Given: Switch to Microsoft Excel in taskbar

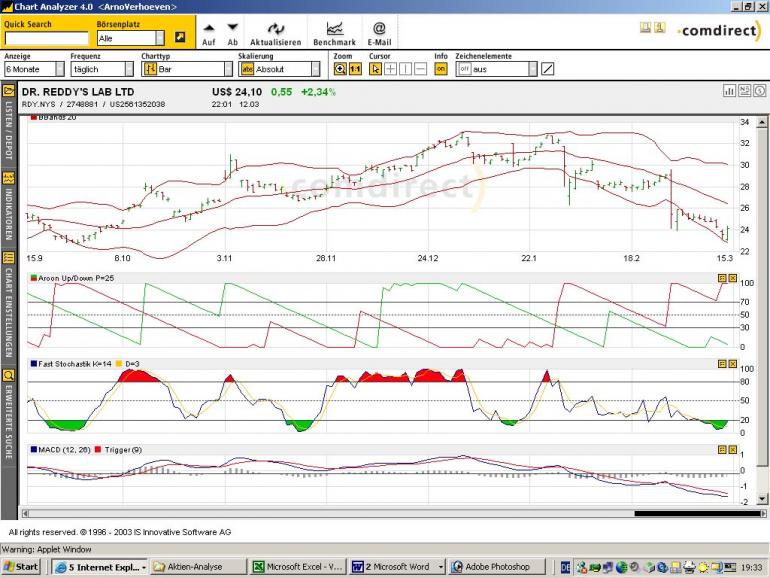Looking at the screenshot, I should tap(297, 567).
